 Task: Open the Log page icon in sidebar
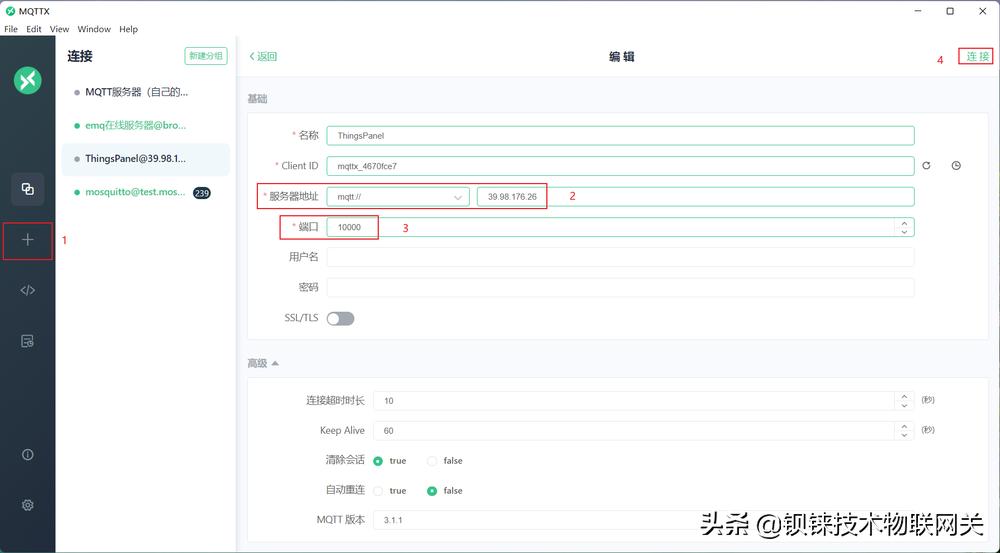coord(27,341)
